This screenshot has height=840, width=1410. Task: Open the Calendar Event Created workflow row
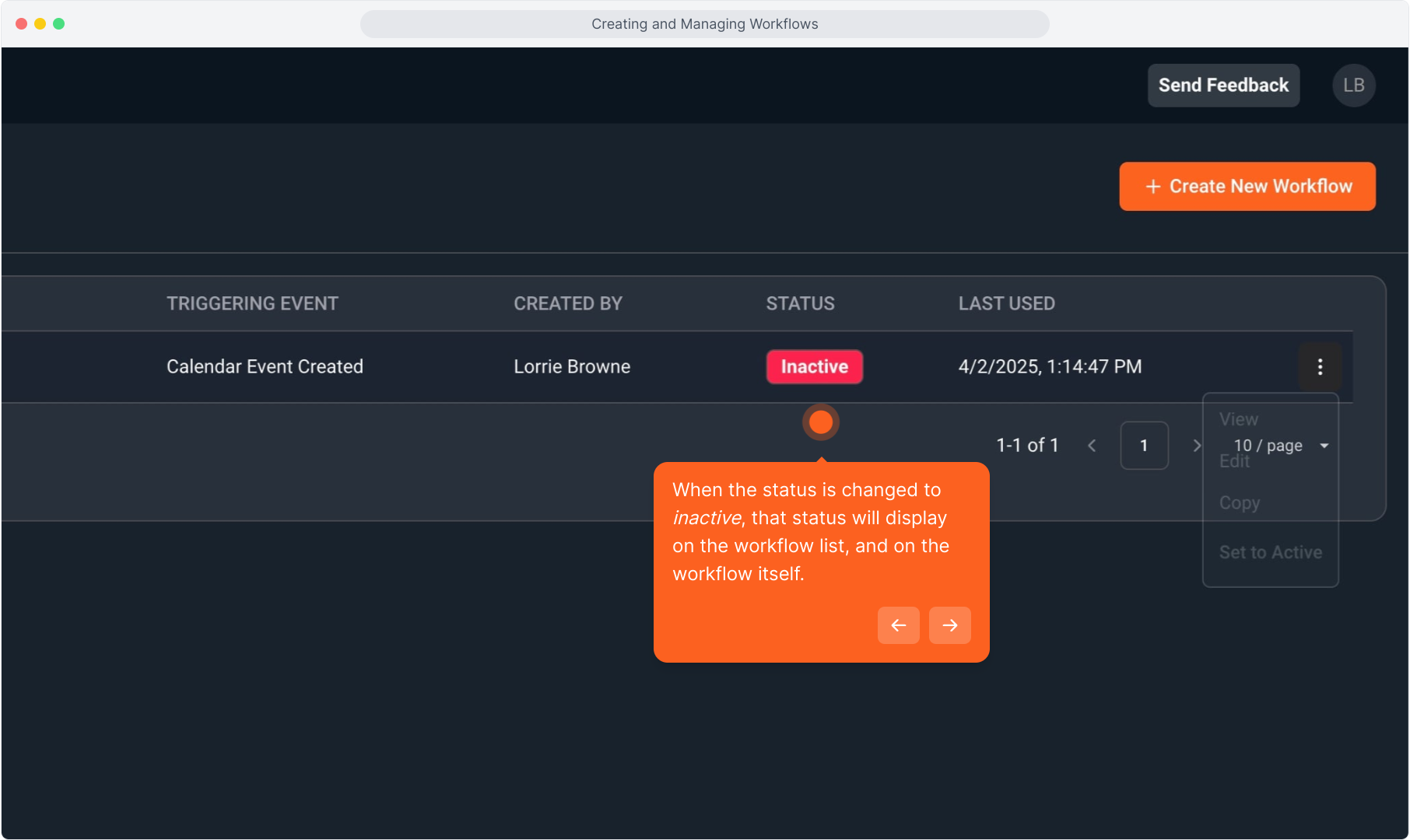[265, 366]
